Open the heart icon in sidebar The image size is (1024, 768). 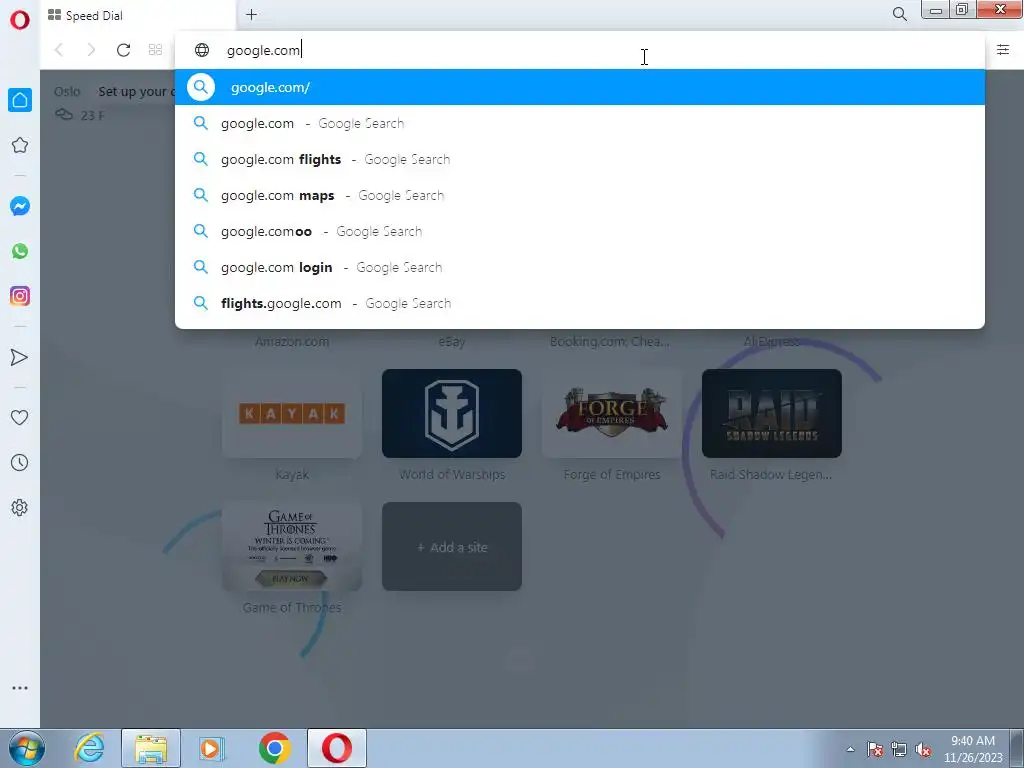20,418
